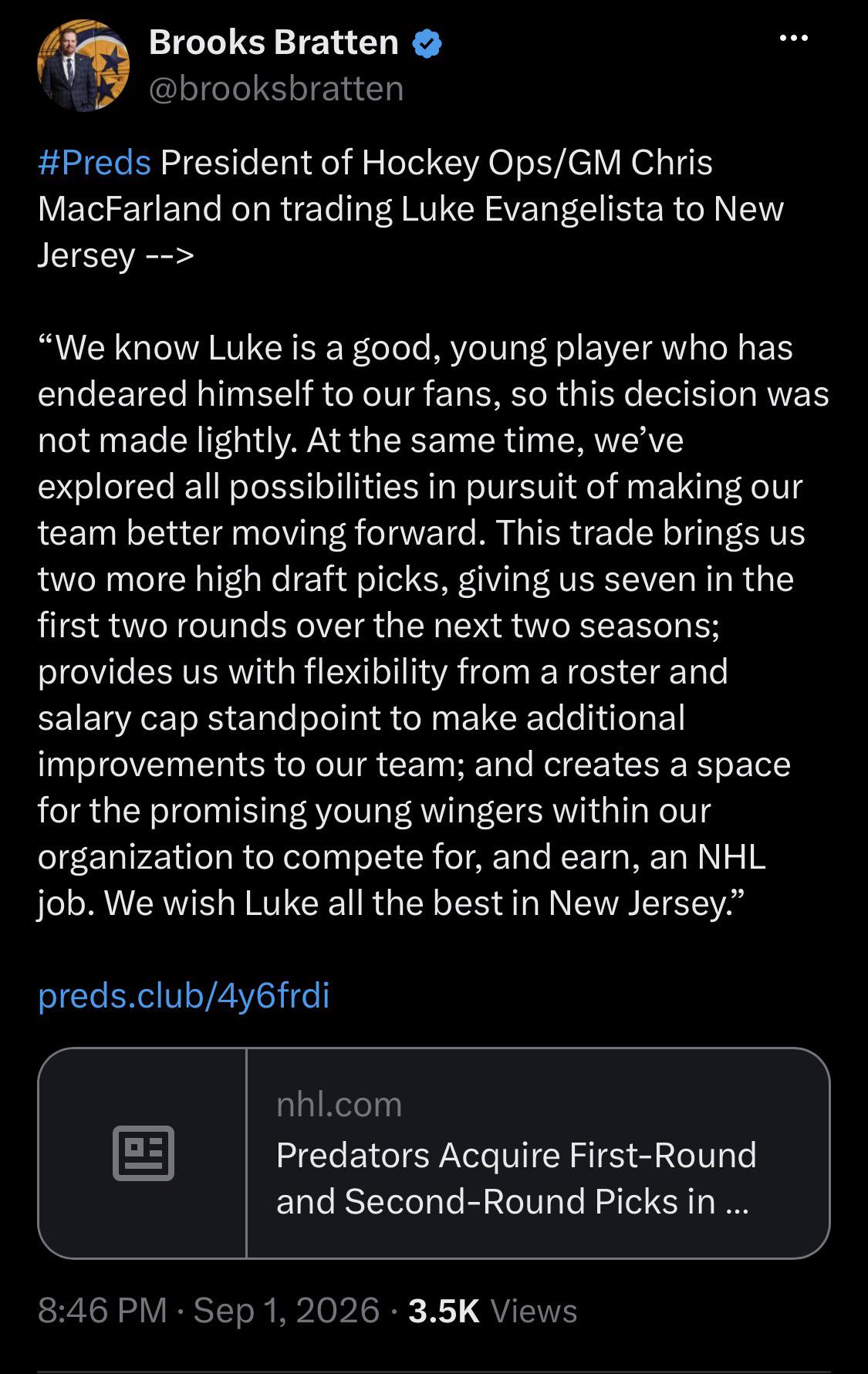Click the Sep 1, 2026 date
The image size is (868, 1374).
point(286,1310)
